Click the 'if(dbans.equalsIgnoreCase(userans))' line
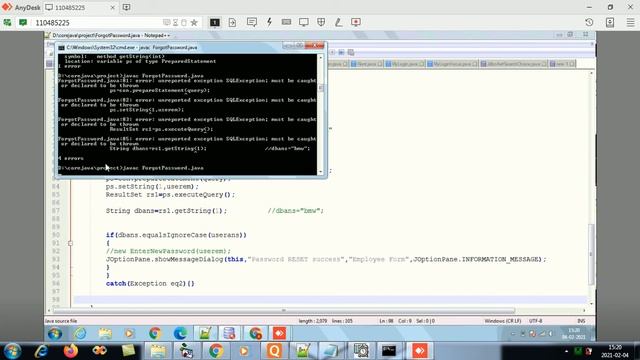This screenshot has width=640, height=360. pyautogui.click(x=176, y=235)
